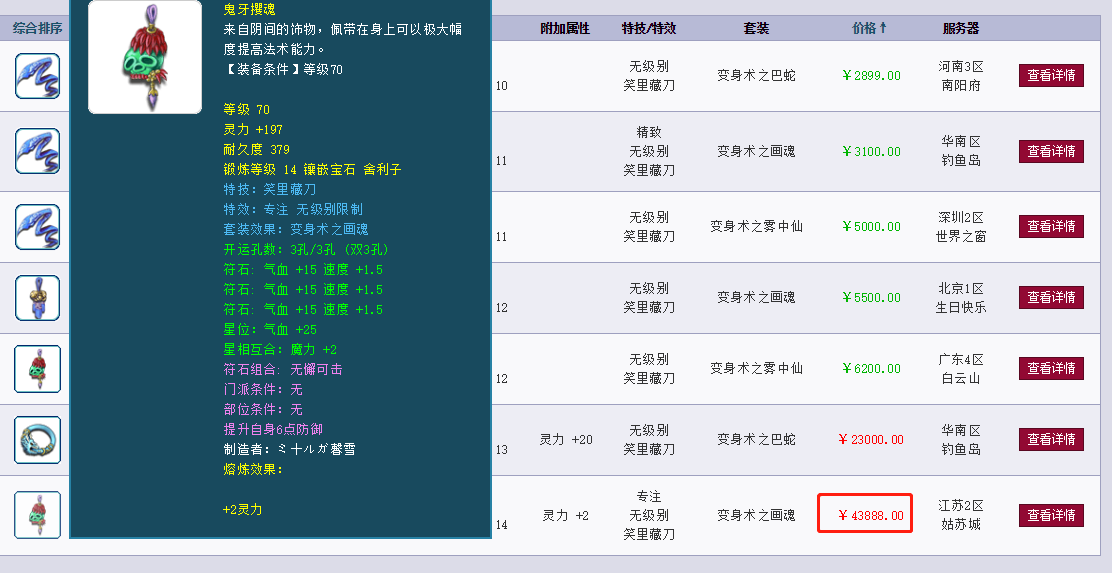Click 专注 special effect in ¥43888.00 row

click(649, 496)
